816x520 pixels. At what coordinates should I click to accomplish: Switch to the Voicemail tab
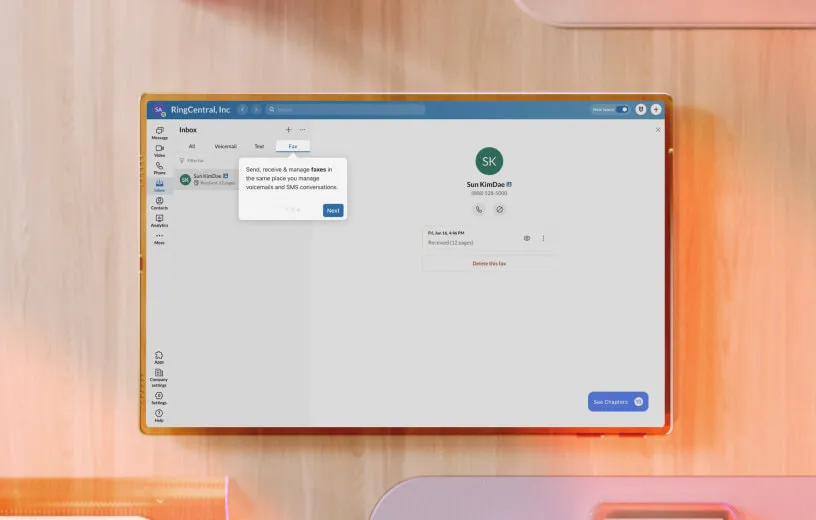tap(225, 146)
